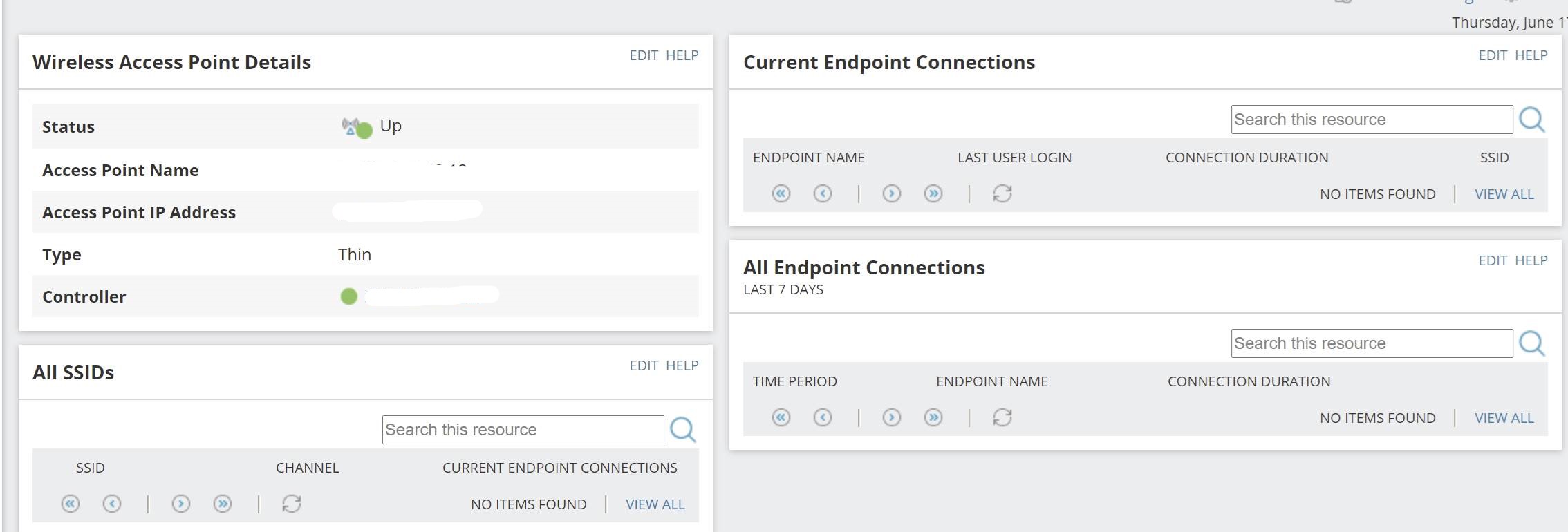1568x532 pixels.
Task: Click search magnifier in All SSIDs panel
Action: [x=682, y=430]
